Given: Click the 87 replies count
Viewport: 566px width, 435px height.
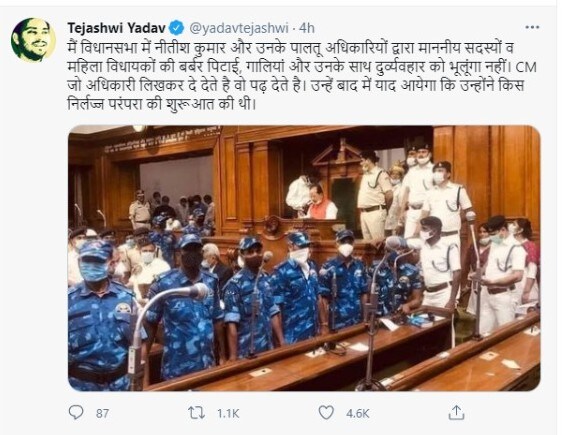Looking at the screenshot, I should click(x=103, y=413).
